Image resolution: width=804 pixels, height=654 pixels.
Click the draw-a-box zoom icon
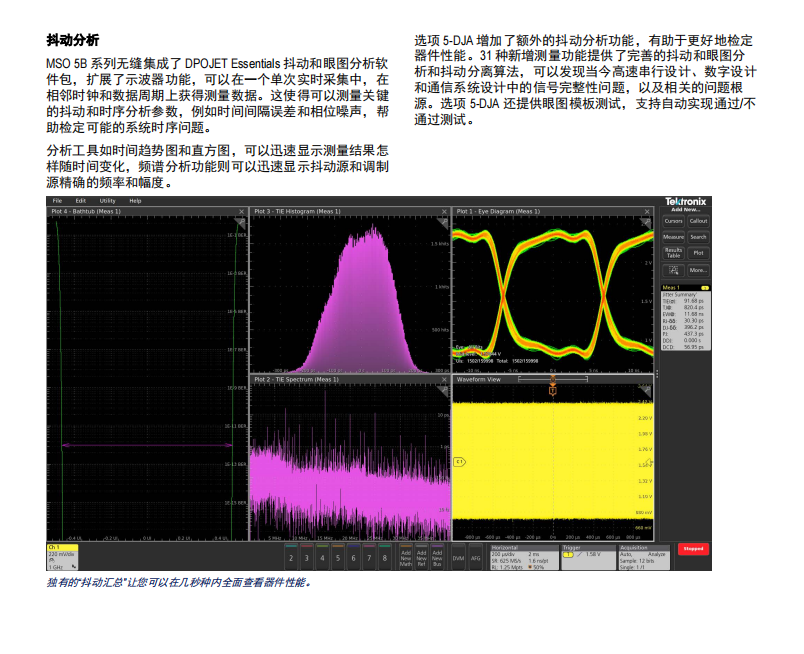(673, 270)
